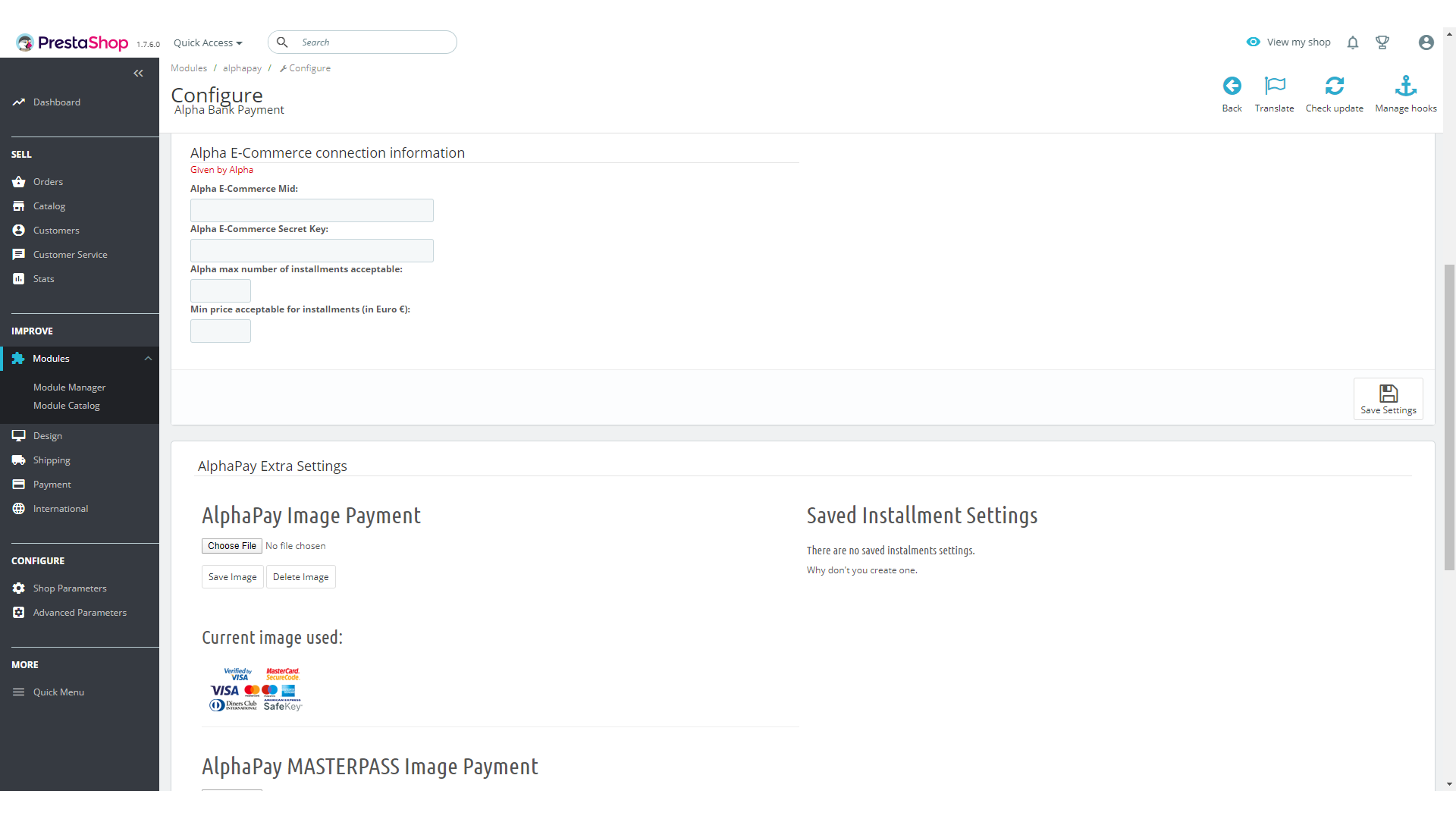Click the Save Image button
The height and width of the screenshot is (819, 1456).
[x=232, y=577]
